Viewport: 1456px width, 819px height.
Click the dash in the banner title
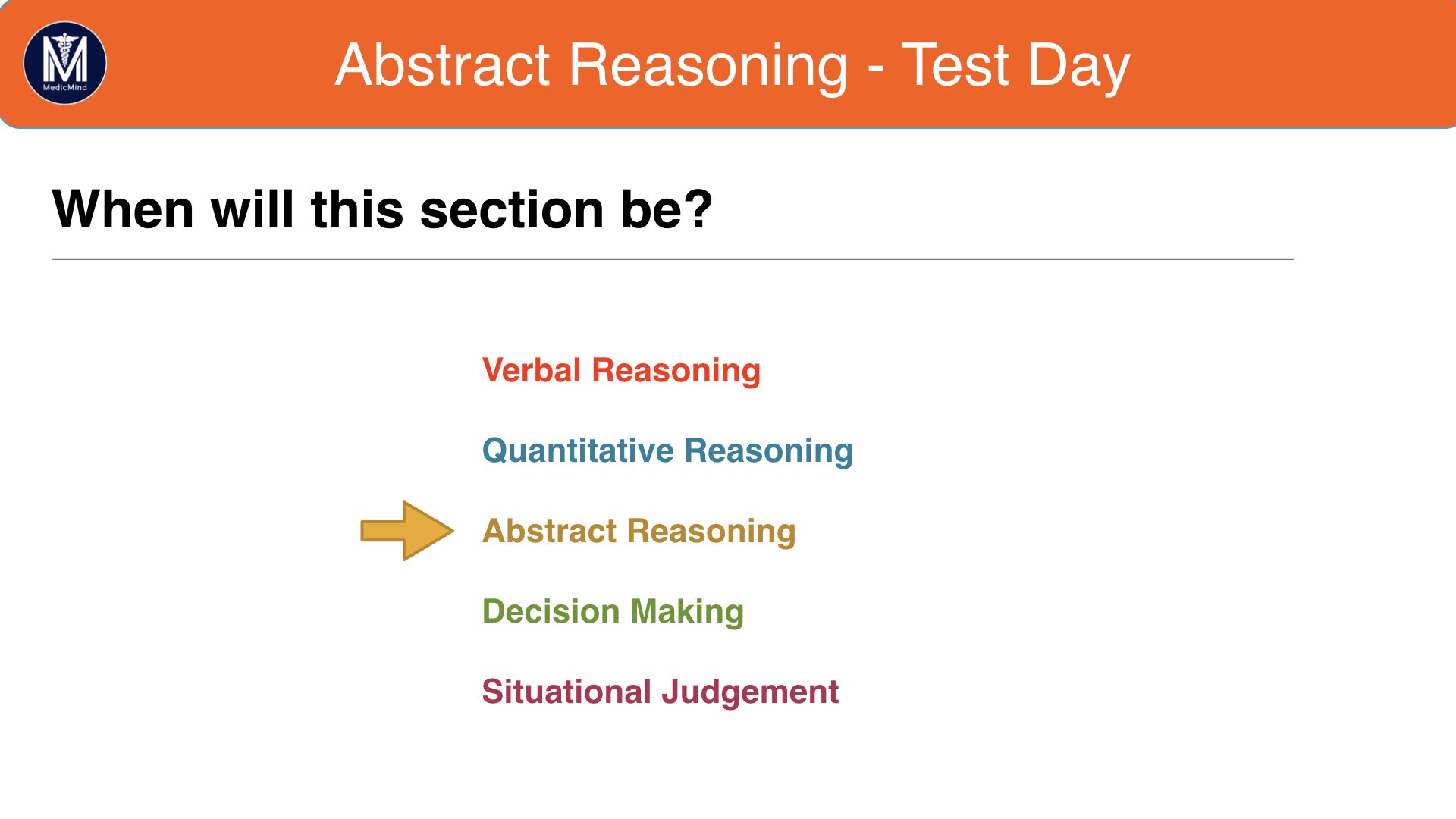click(875, 70)
